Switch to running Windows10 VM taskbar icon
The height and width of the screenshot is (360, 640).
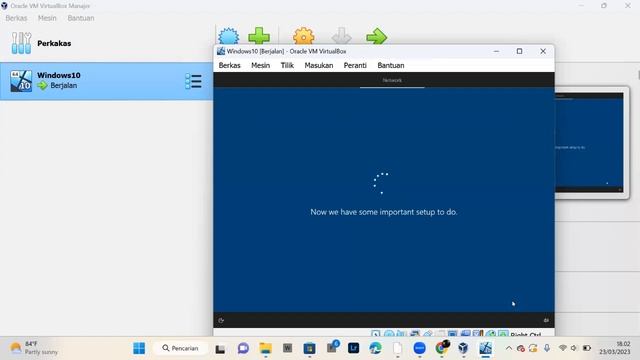pos(485,348)
